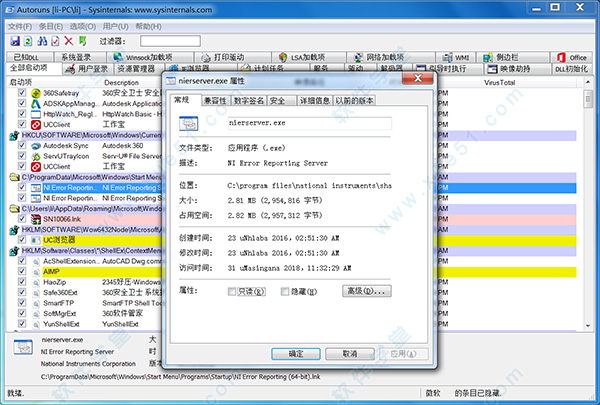
Task: Open the 条目(E) menu
Action: 51,26
